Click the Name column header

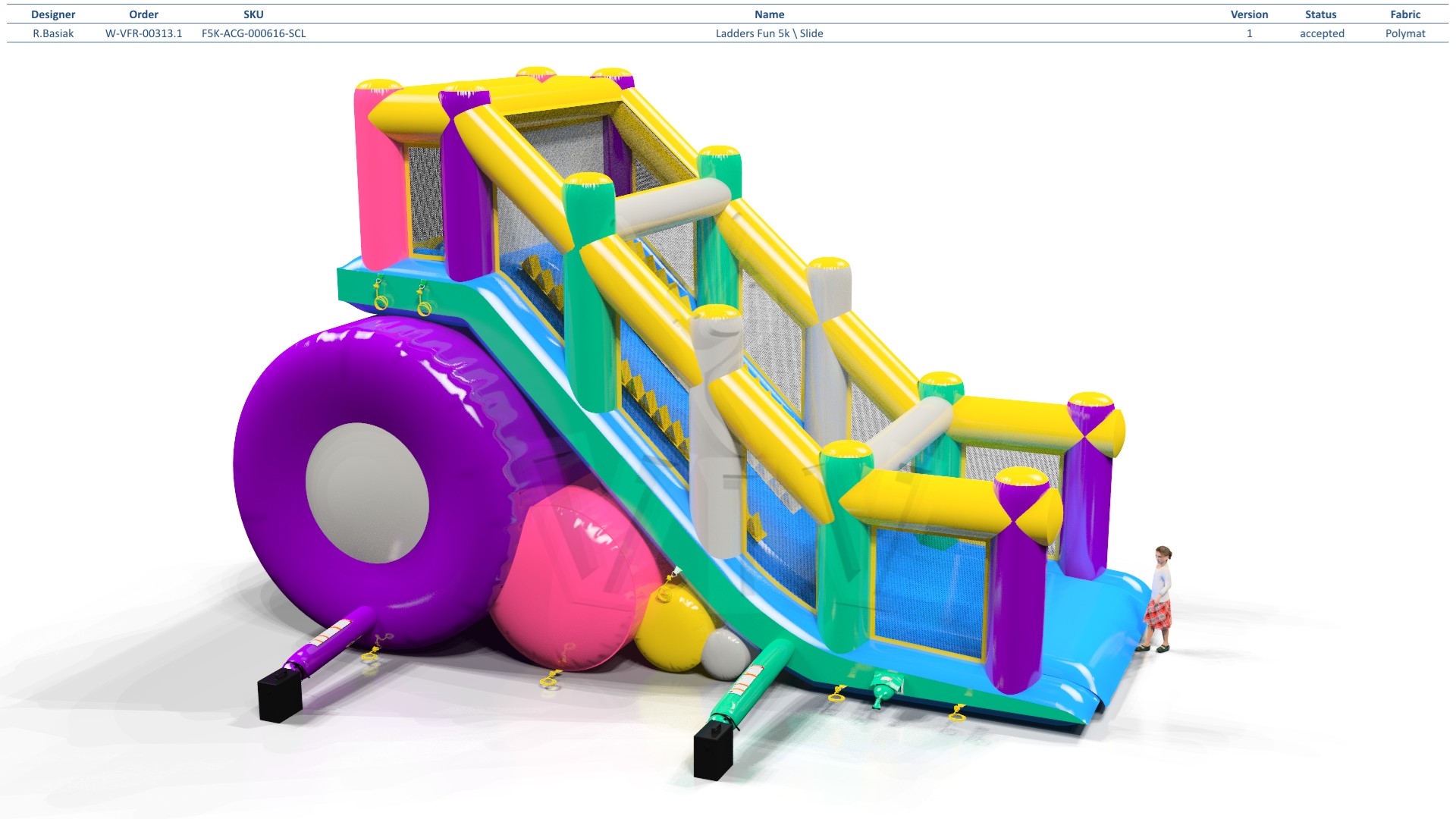(x=769, y=14)
